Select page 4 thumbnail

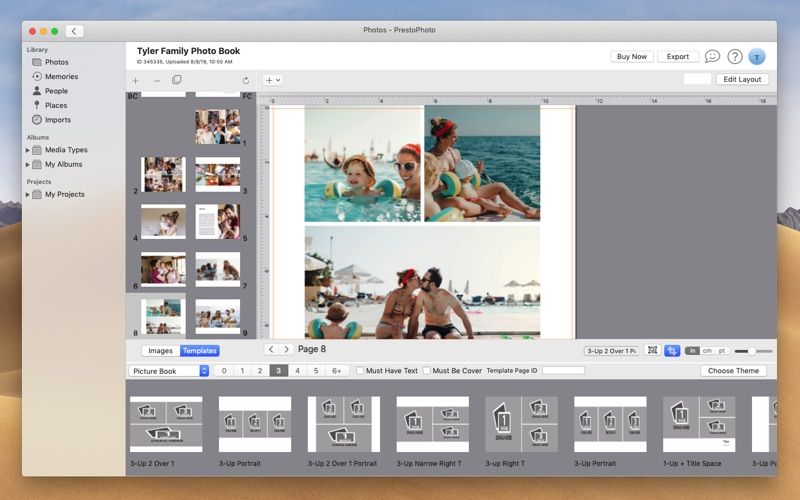(163, 221)
